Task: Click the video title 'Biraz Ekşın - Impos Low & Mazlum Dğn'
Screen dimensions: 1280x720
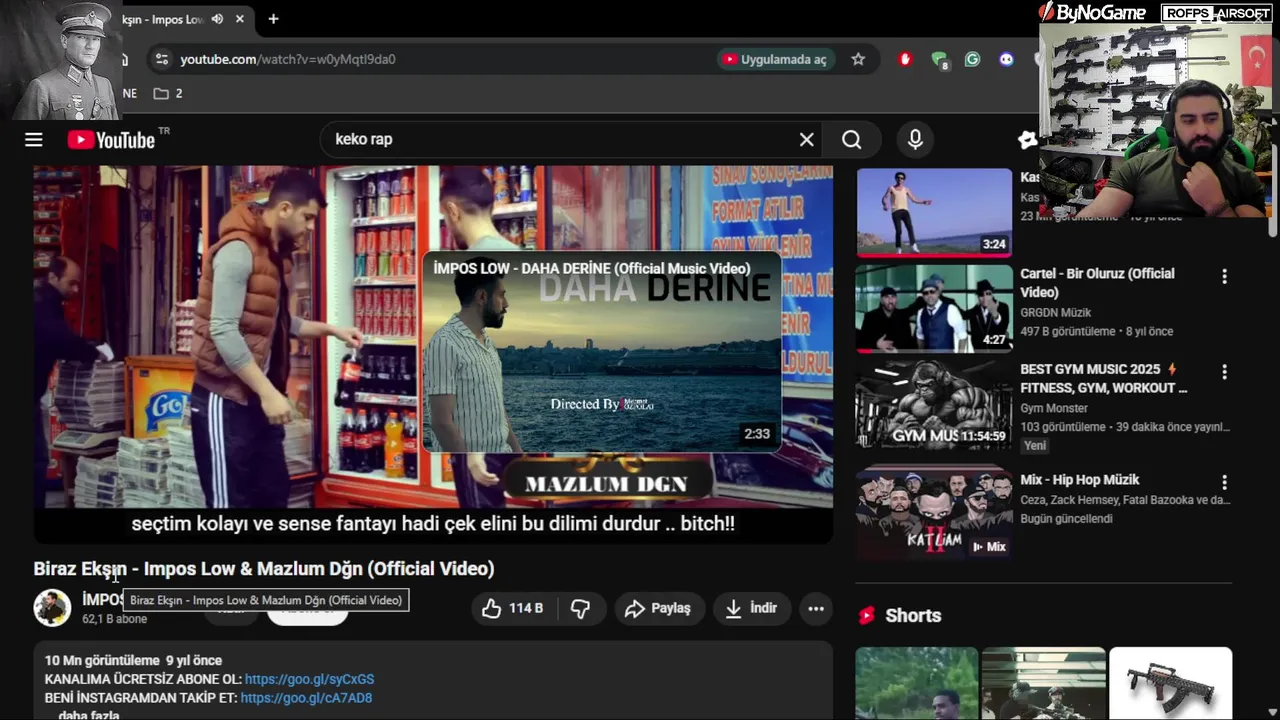Action: click(264, 568)
